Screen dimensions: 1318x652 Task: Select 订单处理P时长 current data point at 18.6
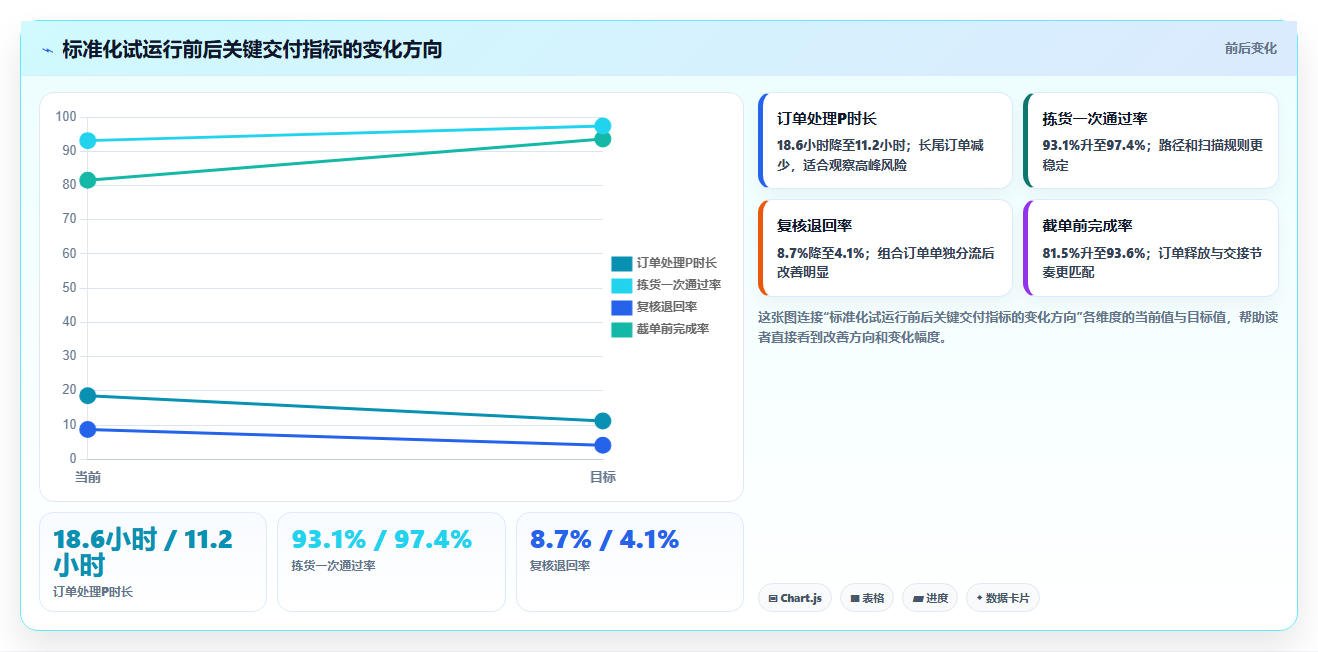88,395
